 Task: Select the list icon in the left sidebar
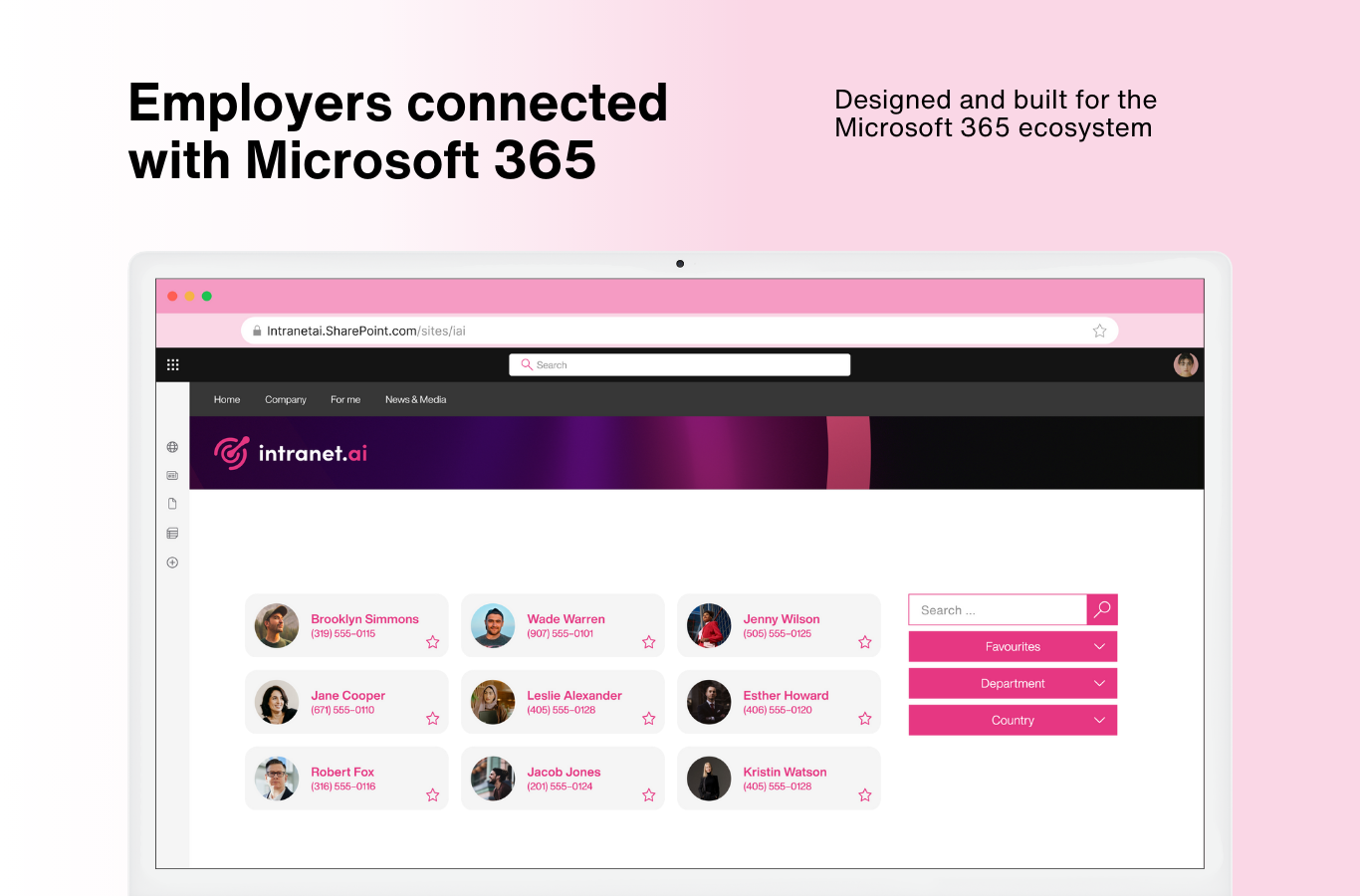[172, 533]
